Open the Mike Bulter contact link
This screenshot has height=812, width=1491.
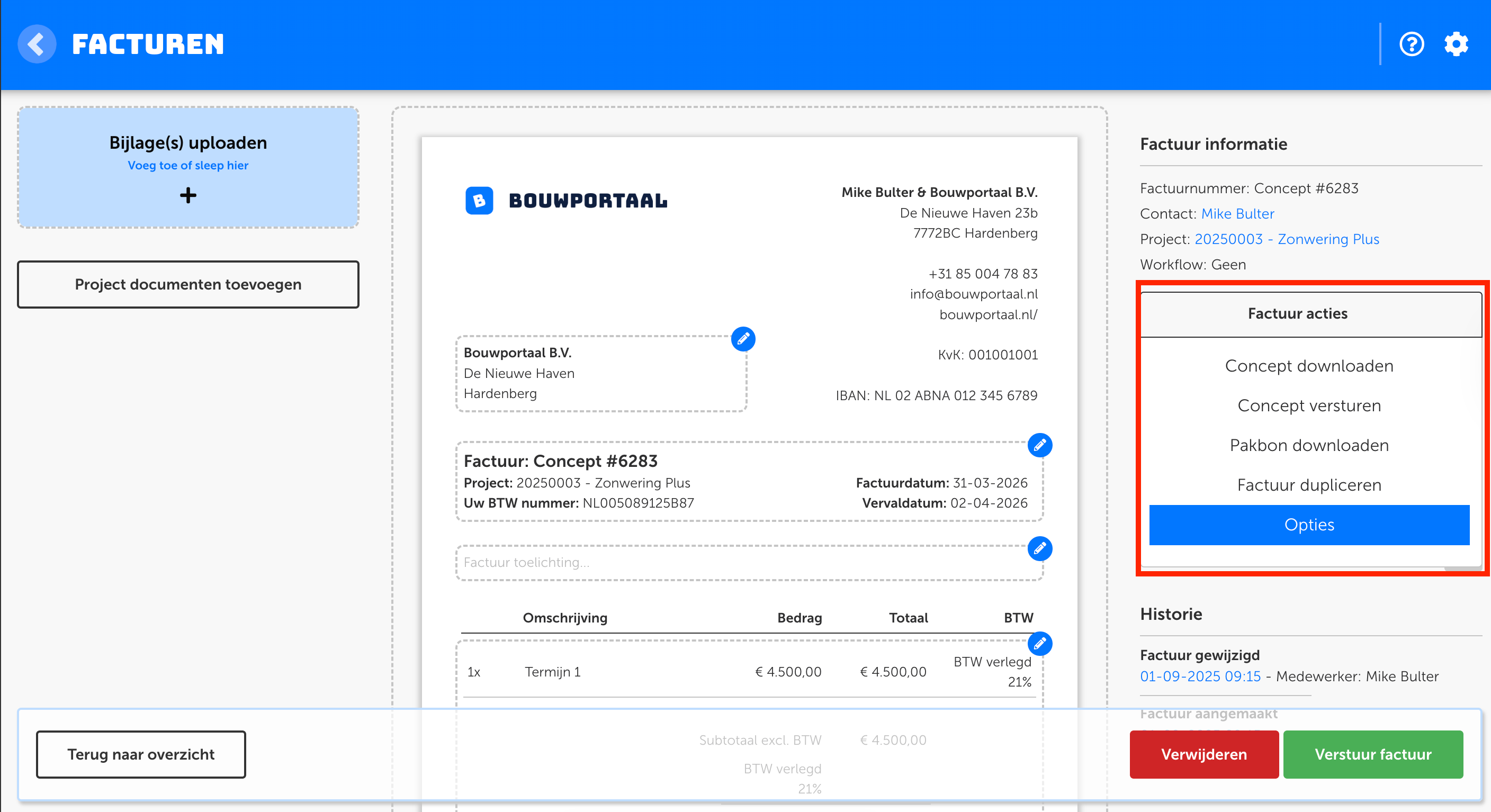(x=1237, y=213)
